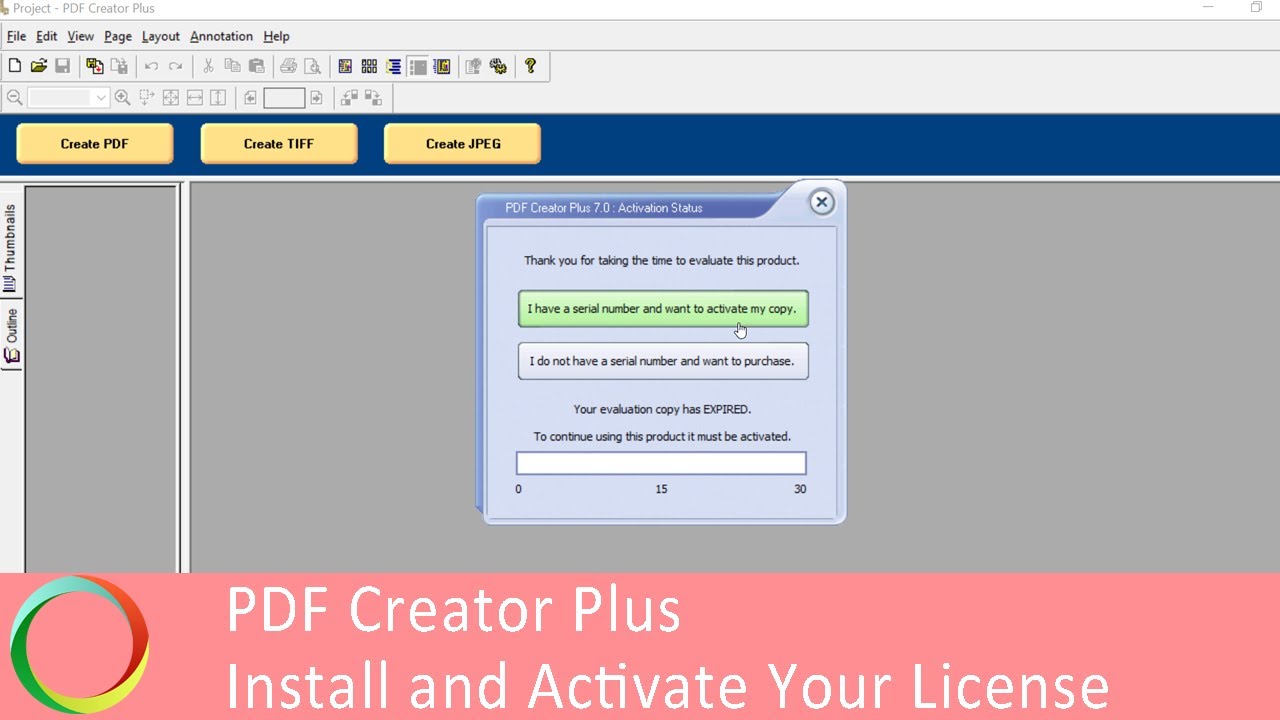Click the New project icon
1280x720 pixels.
tap(15, 66)
